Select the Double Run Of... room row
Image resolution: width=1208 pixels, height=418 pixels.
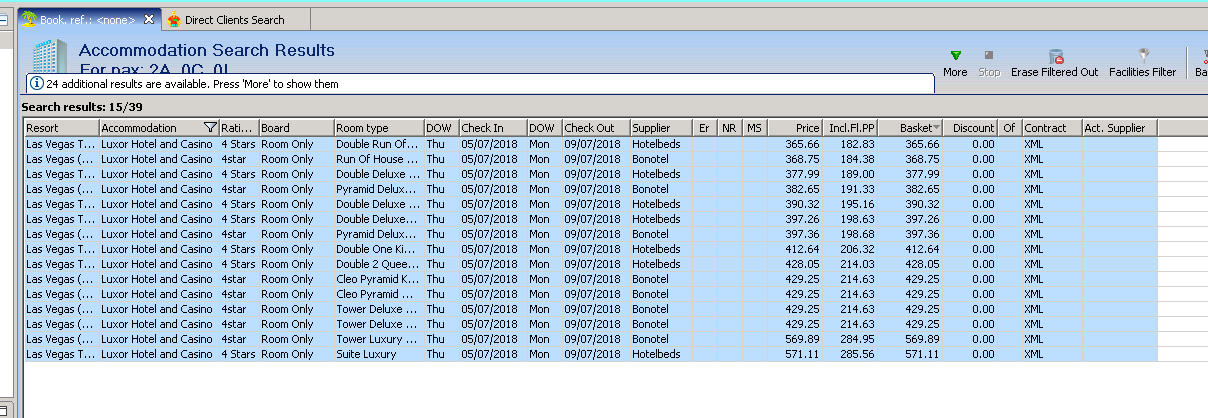click(x=590, y=144)
